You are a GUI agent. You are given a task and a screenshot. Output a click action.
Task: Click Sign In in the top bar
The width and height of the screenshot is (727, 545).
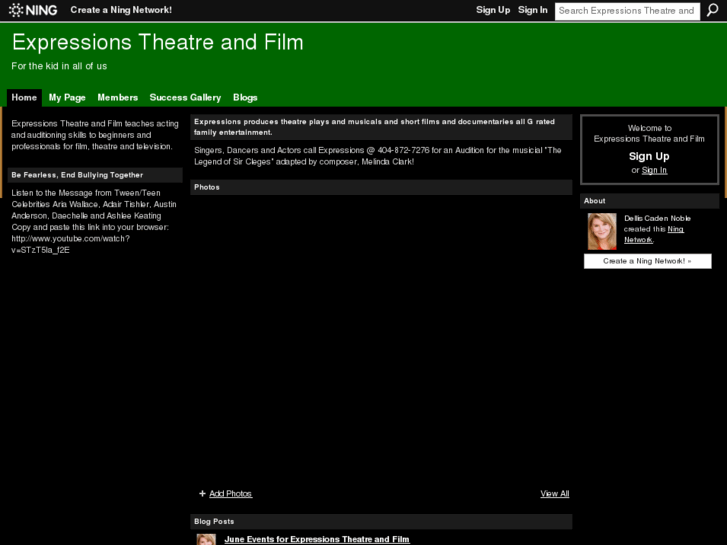(x=533, y=10)
